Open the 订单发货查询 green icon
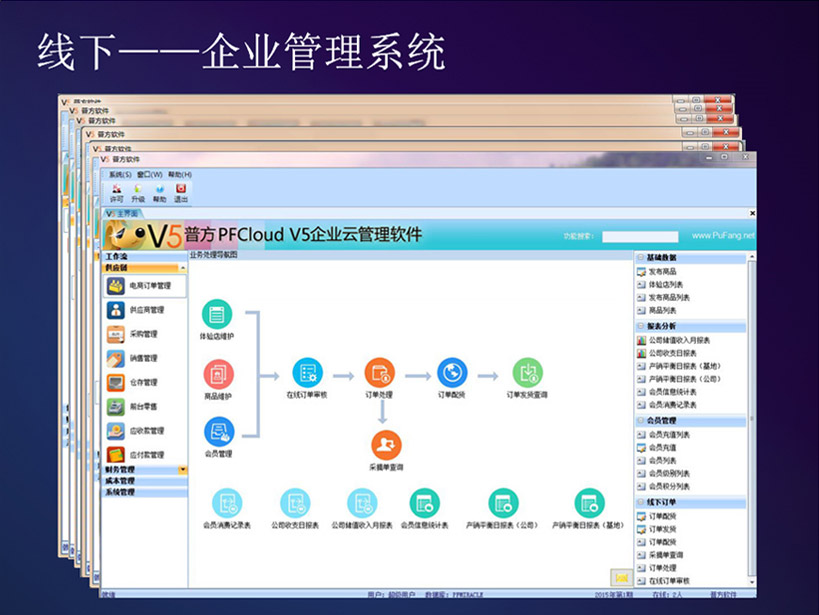The image size is (819, 615). pyautogui.click(x=527, y=373)
